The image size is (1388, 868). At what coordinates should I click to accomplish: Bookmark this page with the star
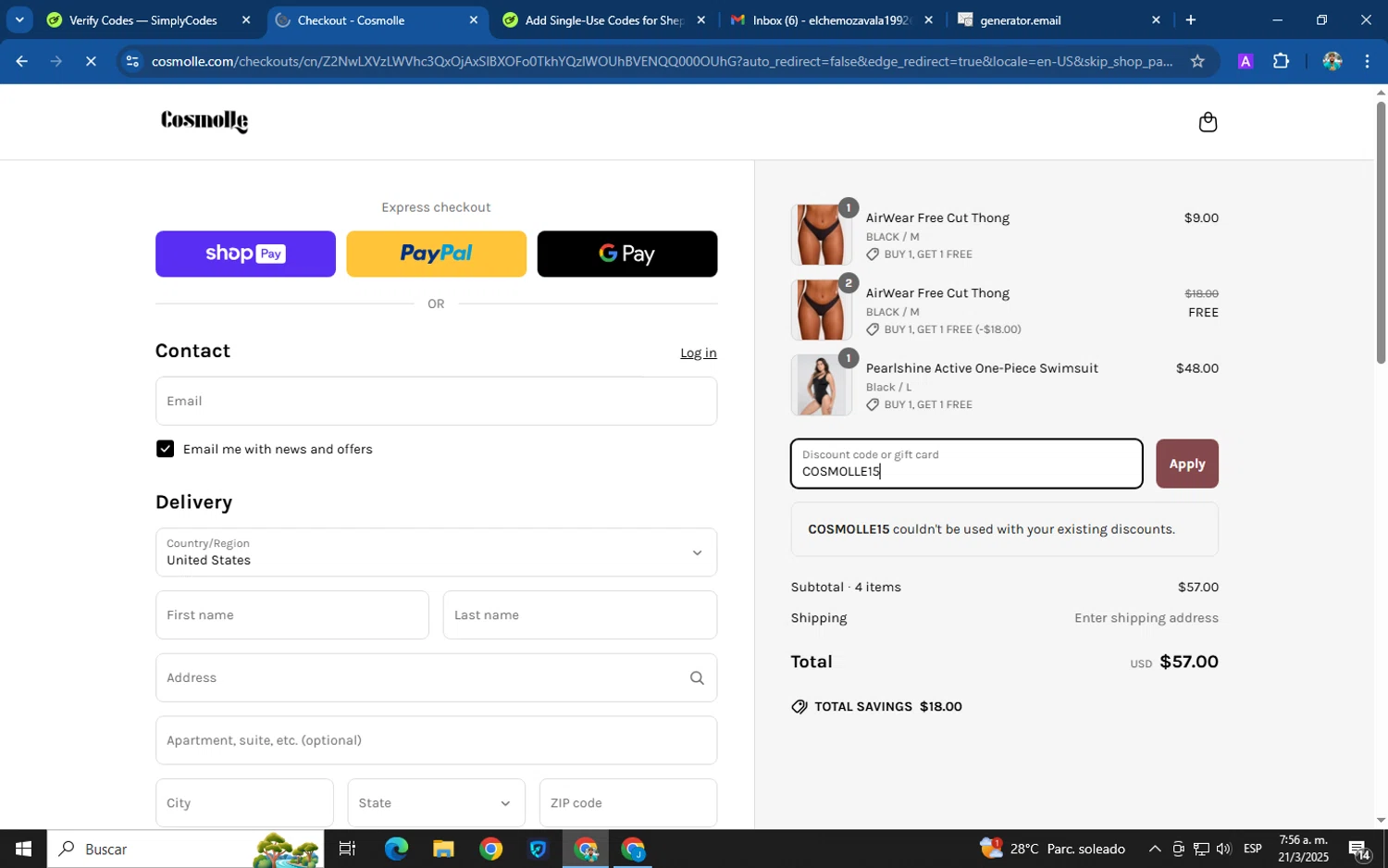[x=1197, y=61]
